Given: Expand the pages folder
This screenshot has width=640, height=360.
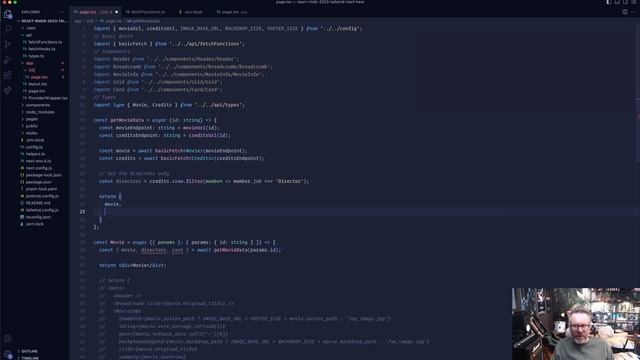Looking at the screenshot, I should (x=32, y=119).
